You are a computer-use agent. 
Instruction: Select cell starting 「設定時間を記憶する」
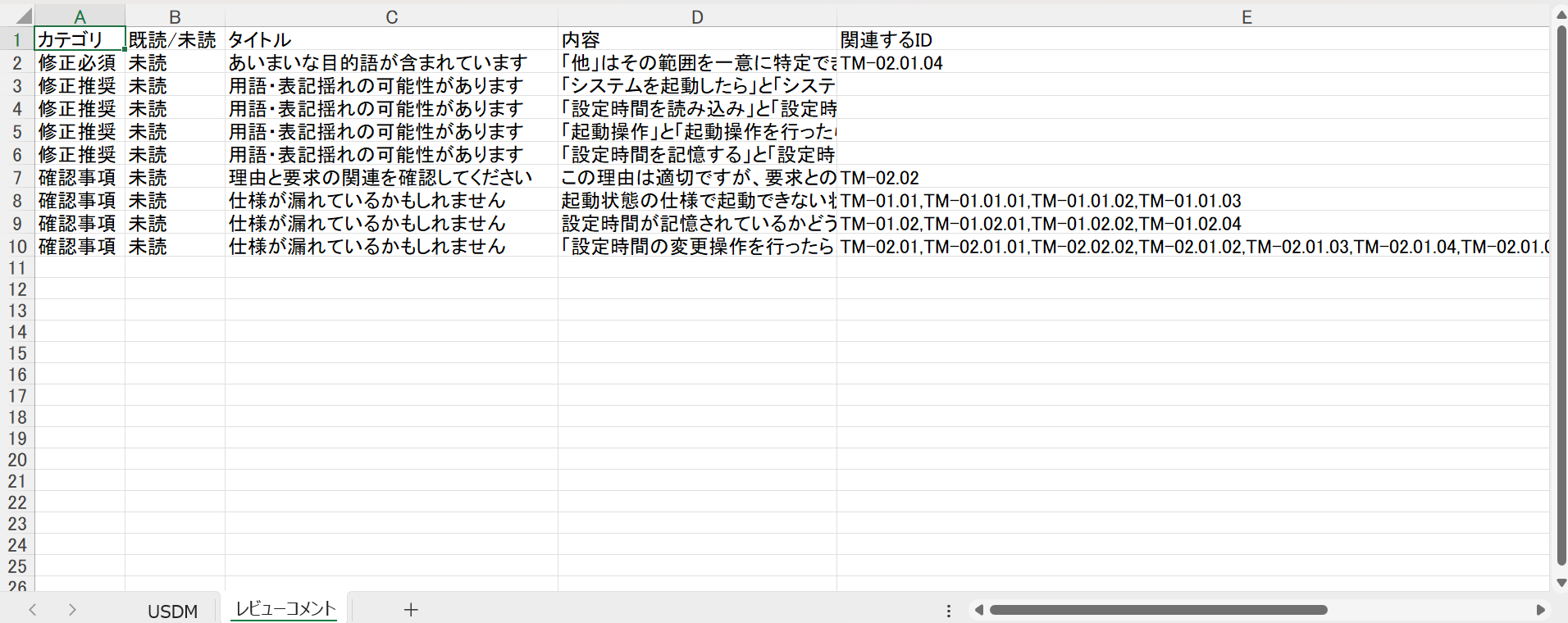tap(697, 154)
